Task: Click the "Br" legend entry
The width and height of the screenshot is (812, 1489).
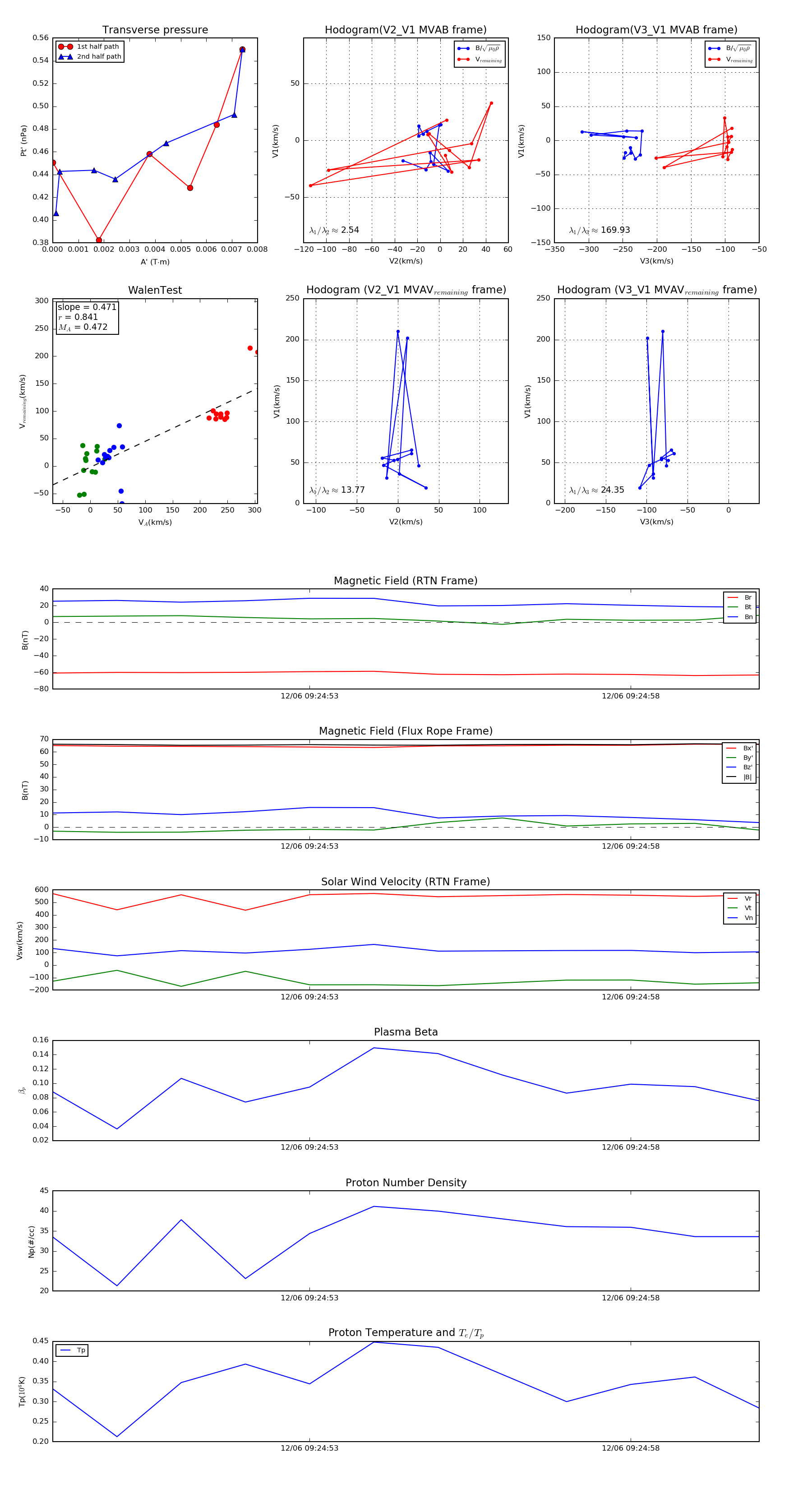Action: (x=739, y=598)
